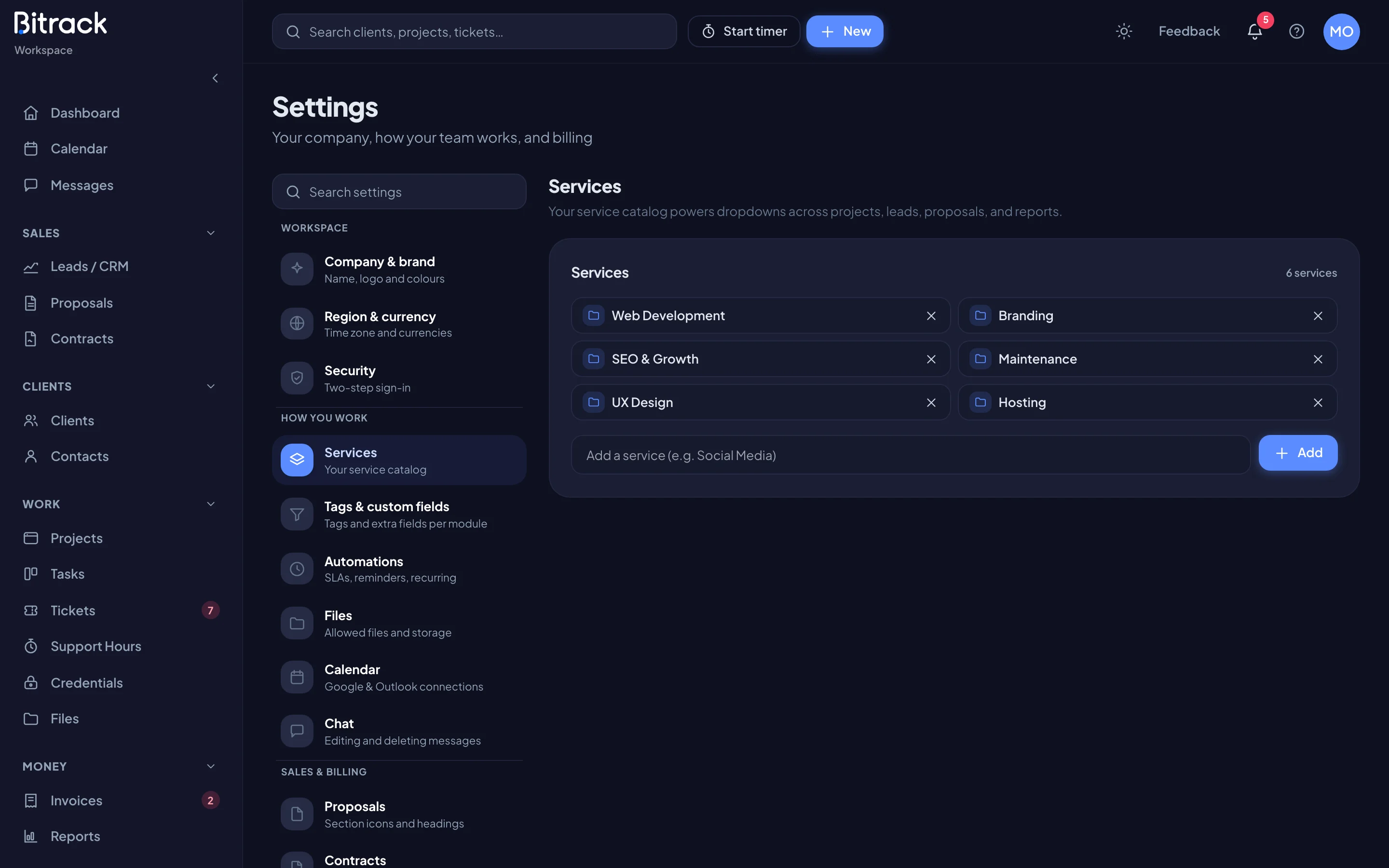Open Files storage settings section

tap(399, 624)
